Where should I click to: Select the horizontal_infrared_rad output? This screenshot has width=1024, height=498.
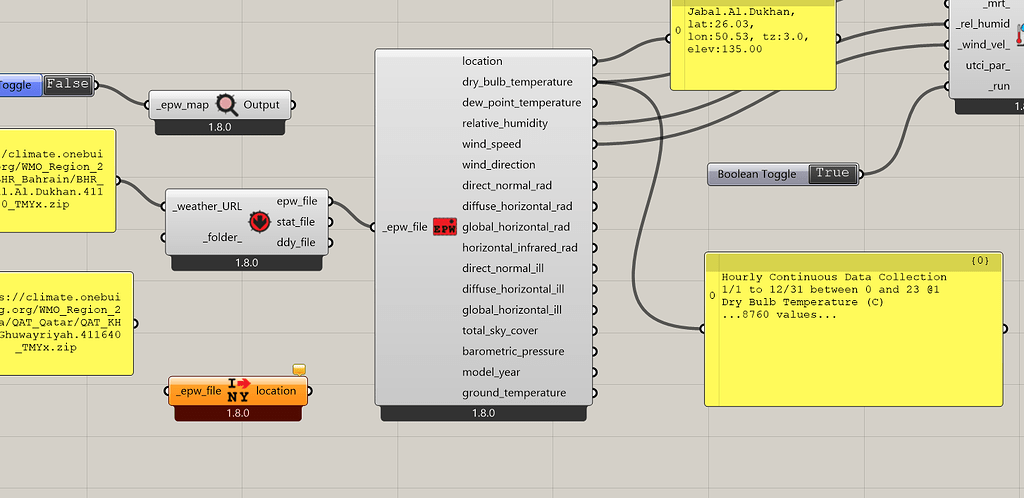pyautogui.click(x=520, y=248)
